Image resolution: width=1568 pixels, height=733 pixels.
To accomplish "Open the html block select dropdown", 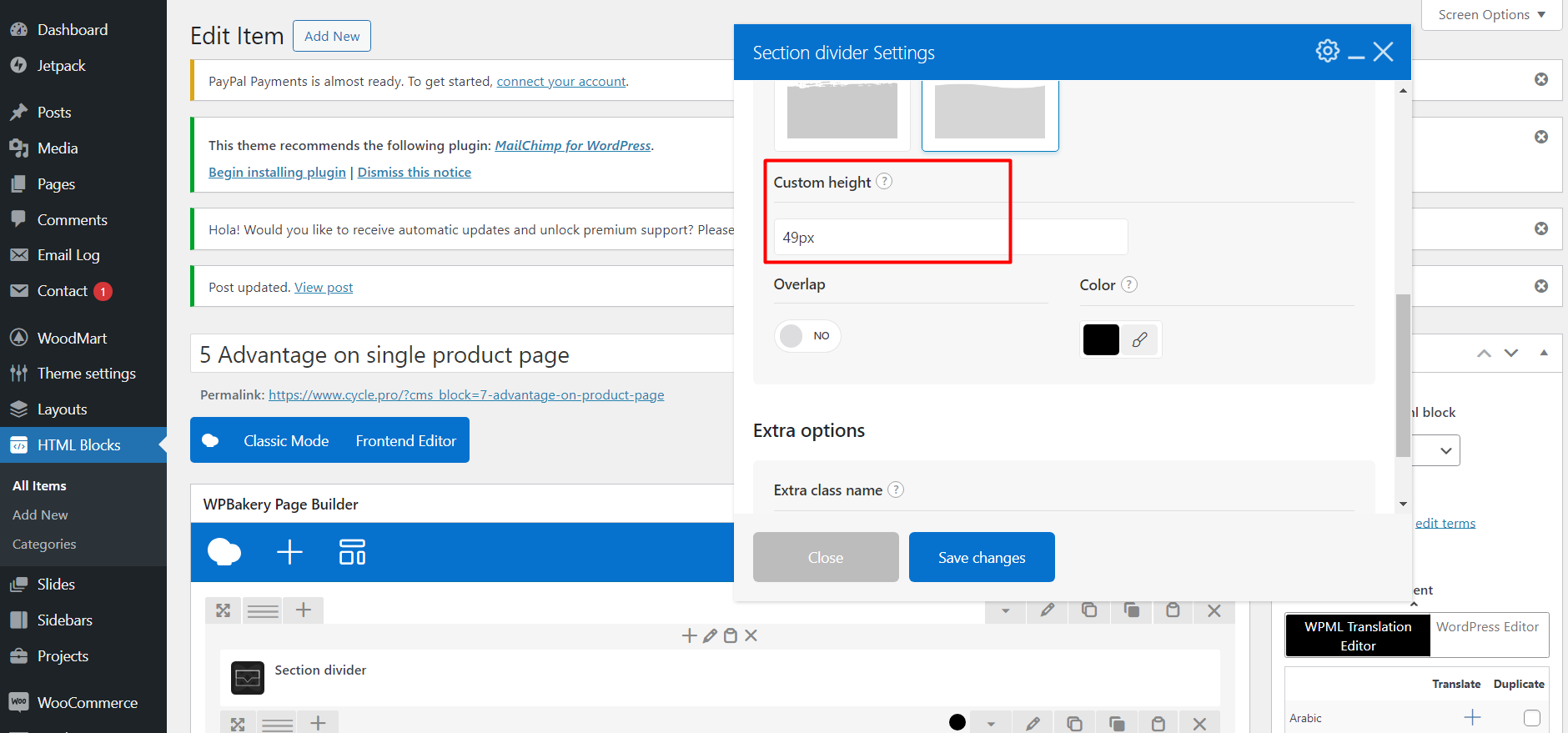I will pos(1435,450).
